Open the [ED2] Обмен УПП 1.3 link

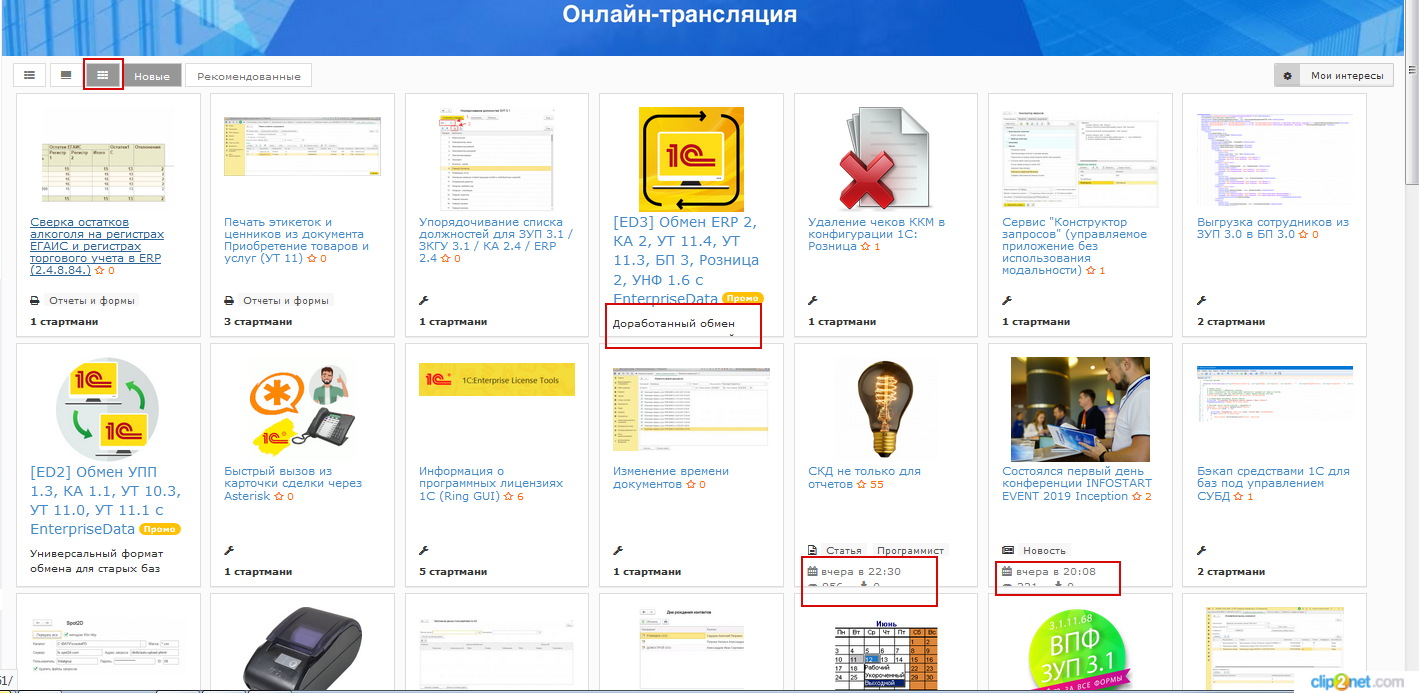coord(105,500)
